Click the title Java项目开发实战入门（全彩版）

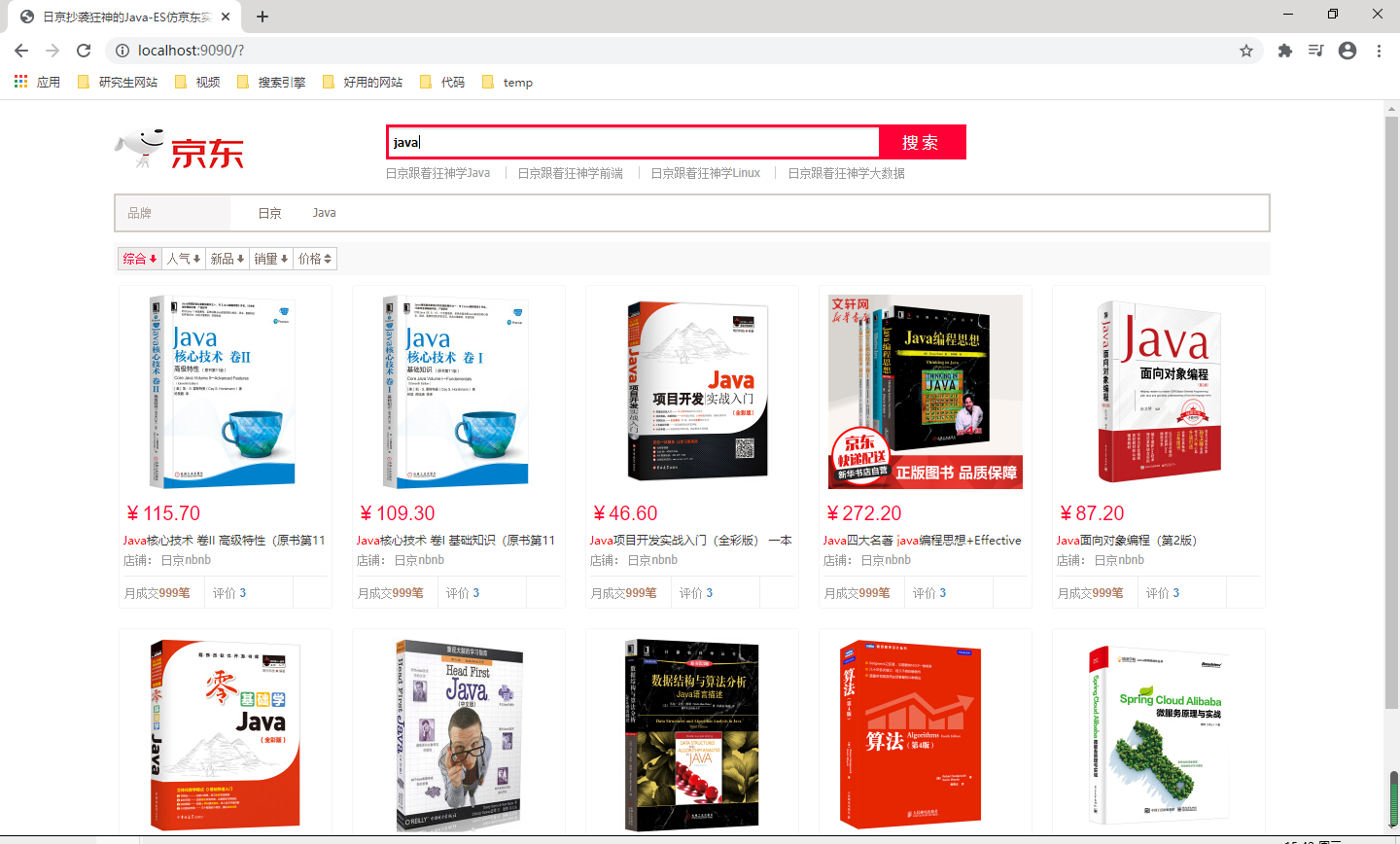691,541
